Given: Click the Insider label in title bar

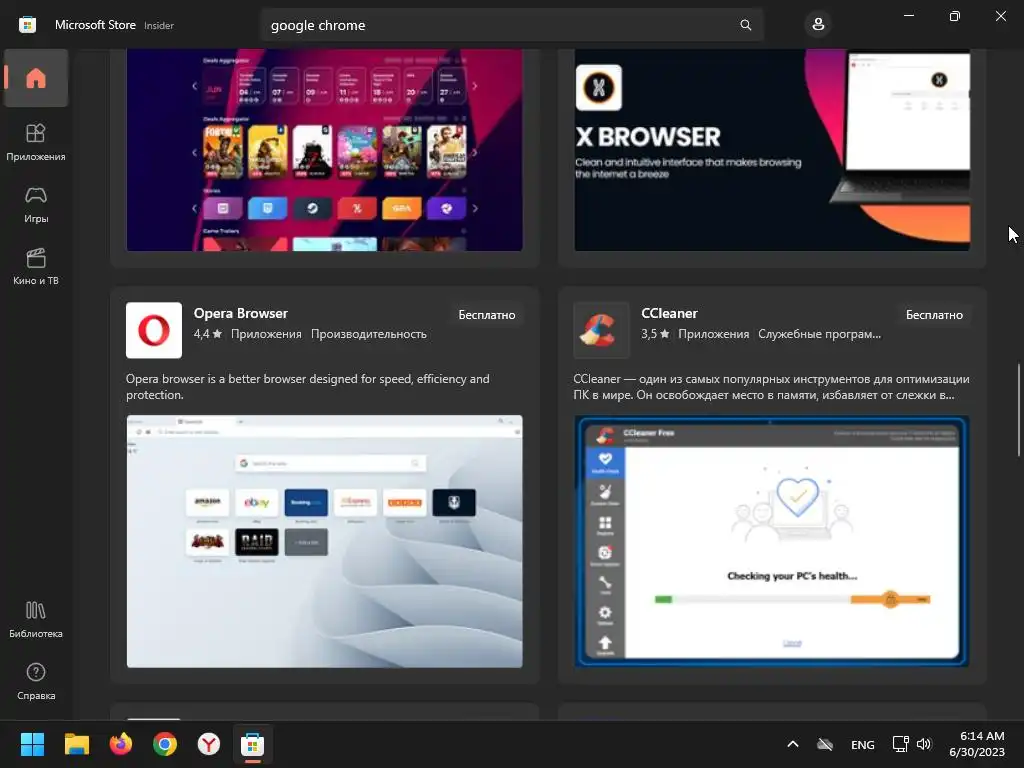Looking at the screenshot, I should pyautogui.click(x=159, y=25).
